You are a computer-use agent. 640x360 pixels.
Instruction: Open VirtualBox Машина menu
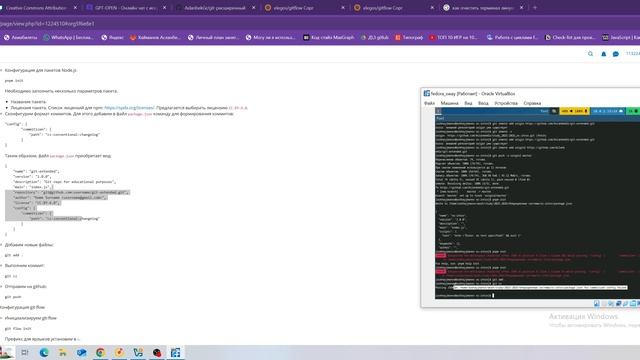click(x=449, y=103)
